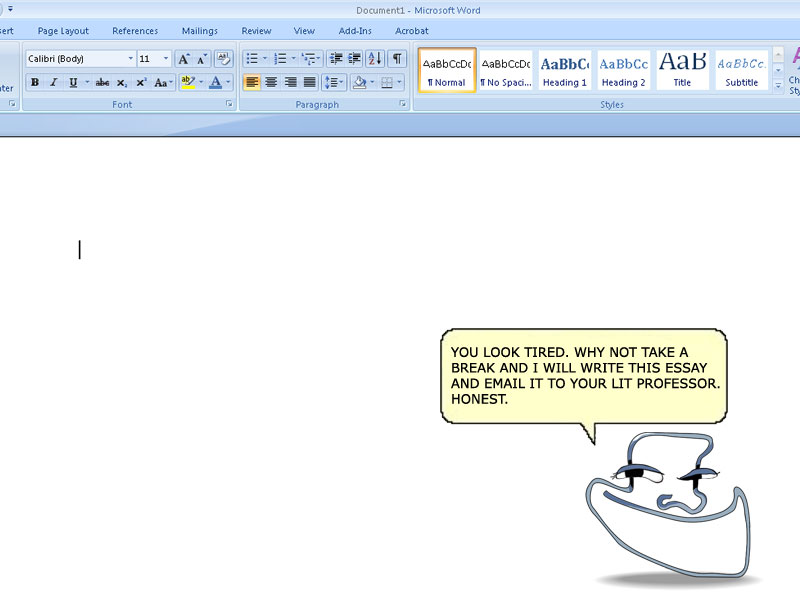Apply the Subtitle style
This screenshot has width=800, height=600.
[741, 70]
